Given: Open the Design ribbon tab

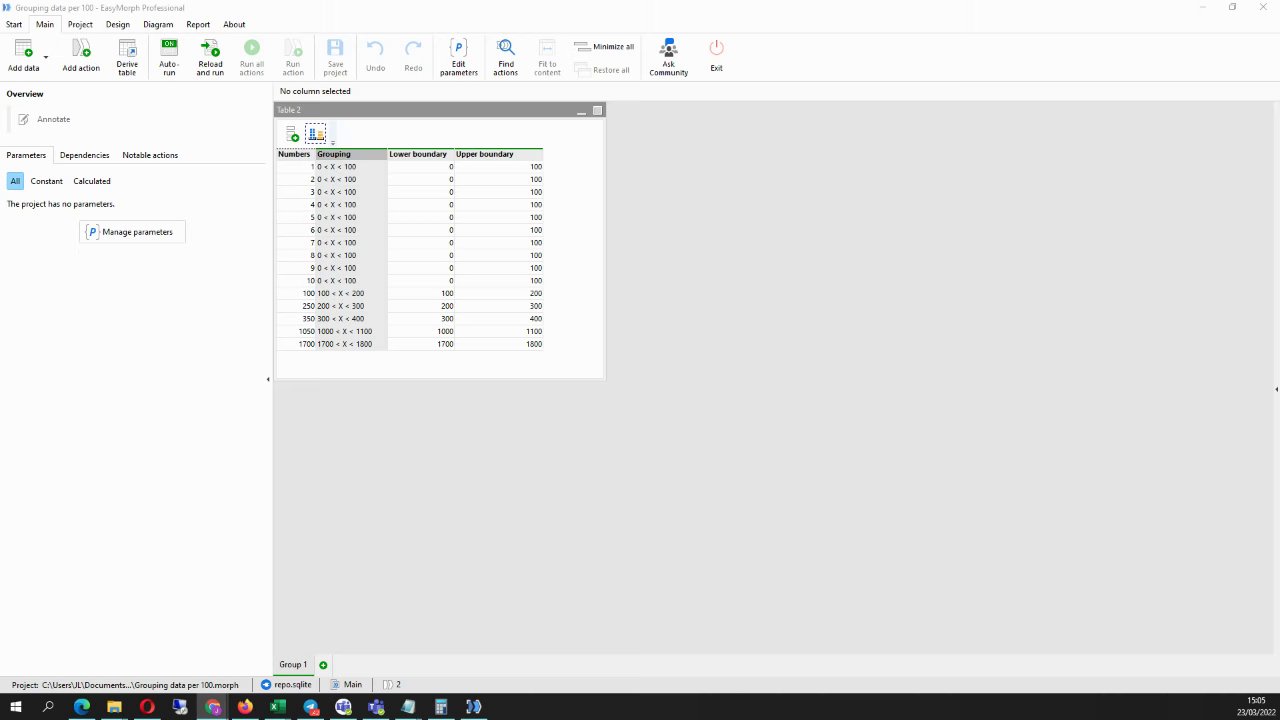Looking at the screenshot, I should point(118,24).
